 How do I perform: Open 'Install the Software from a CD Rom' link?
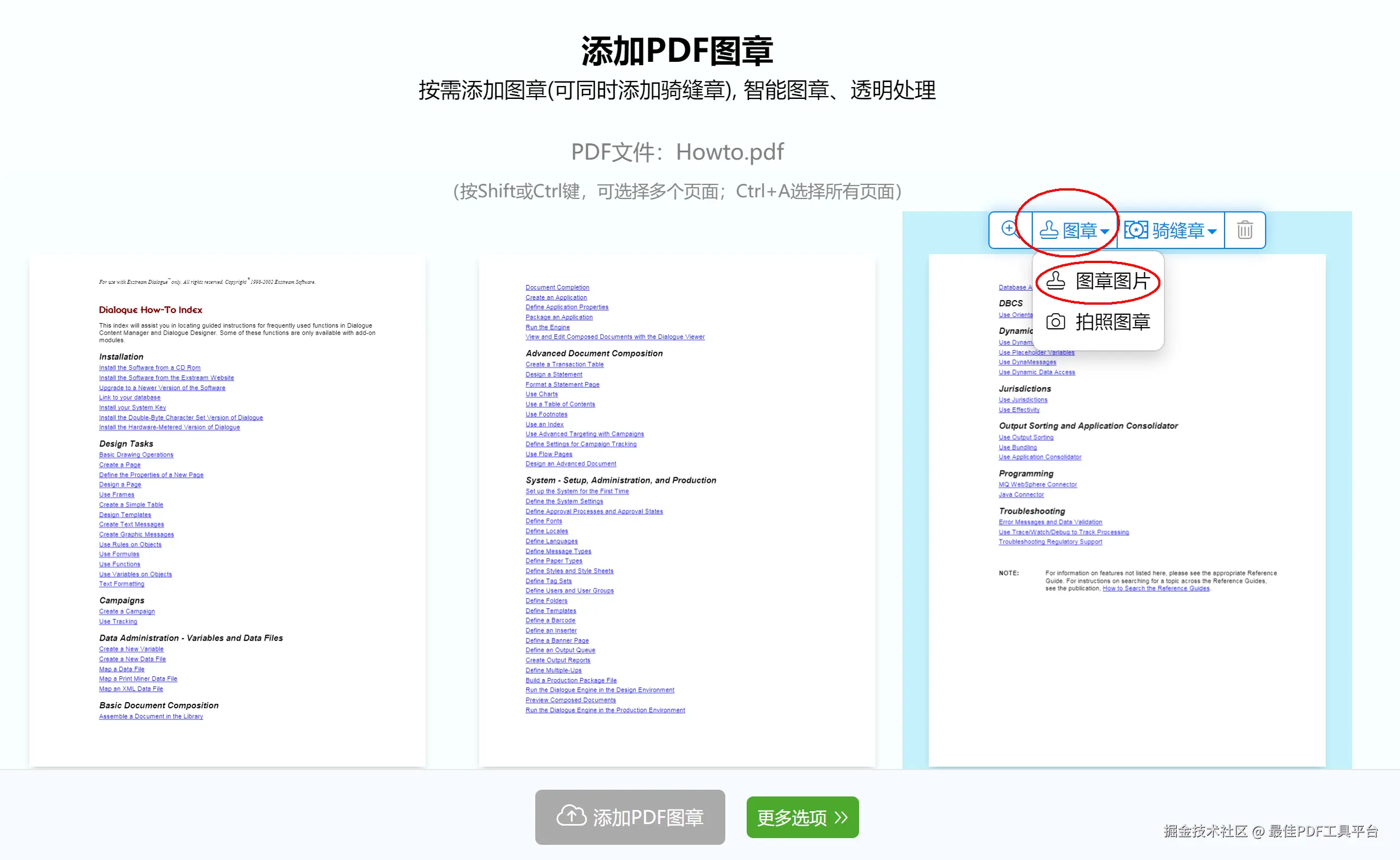point(150,368)
